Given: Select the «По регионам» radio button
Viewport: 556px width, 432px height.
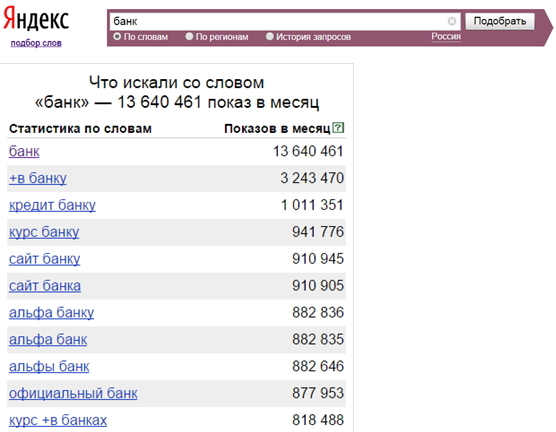Looking at the screenshot, I should (x=189, y=36).
